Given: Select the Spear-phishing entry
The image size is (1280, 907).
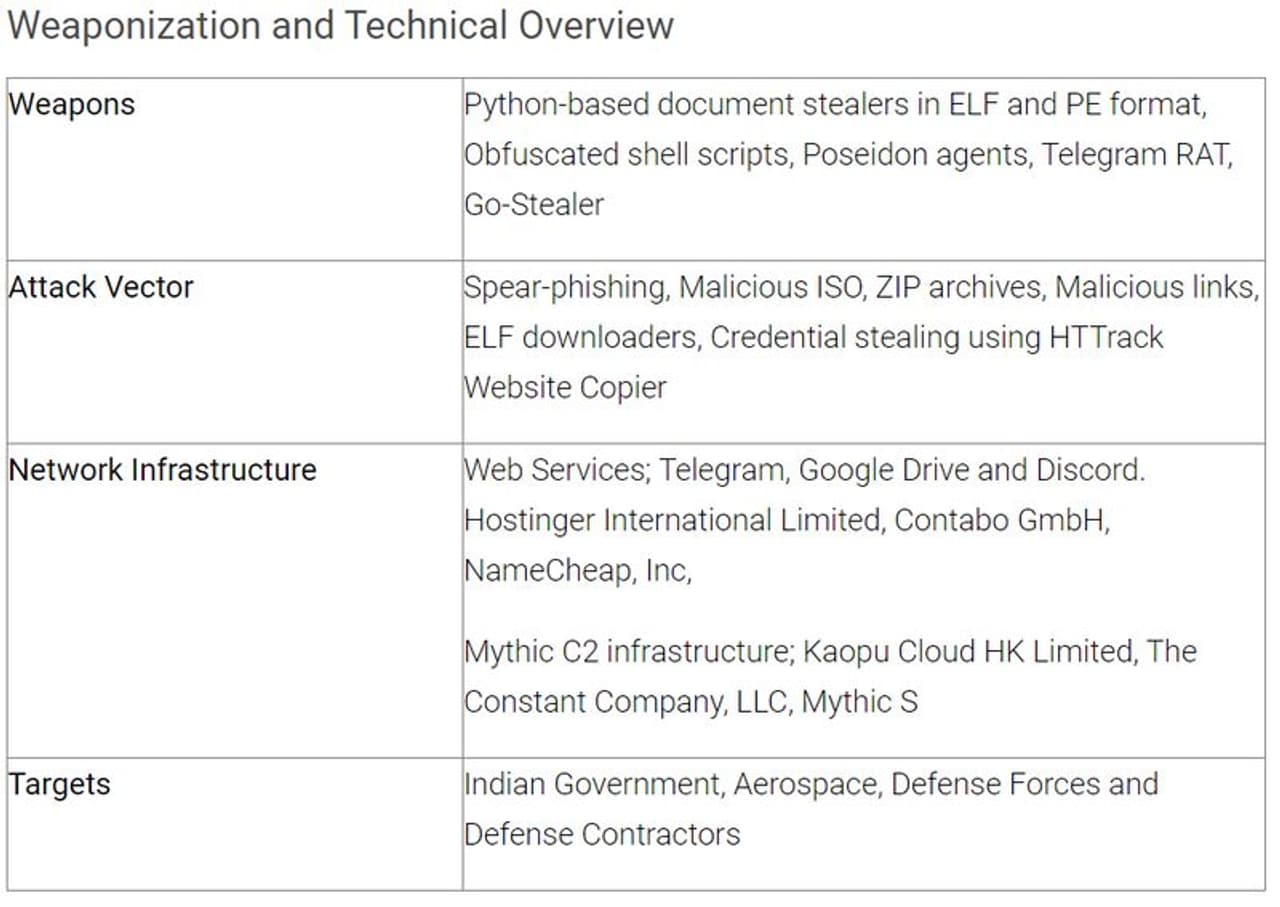Looking at the screenshot, I should 565,287.
